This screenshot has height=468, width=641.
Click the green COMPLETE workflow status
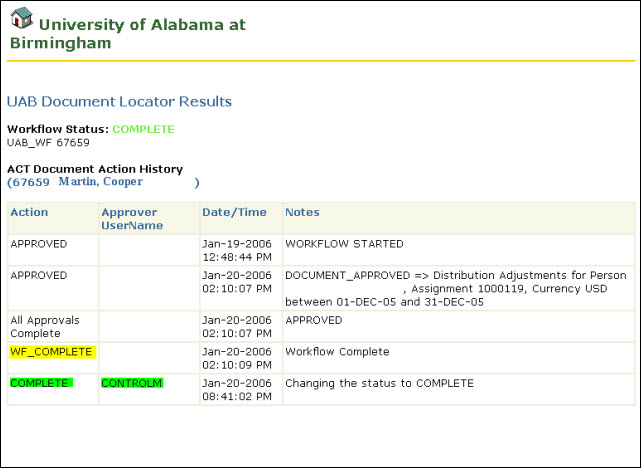(x=143, y=129)
